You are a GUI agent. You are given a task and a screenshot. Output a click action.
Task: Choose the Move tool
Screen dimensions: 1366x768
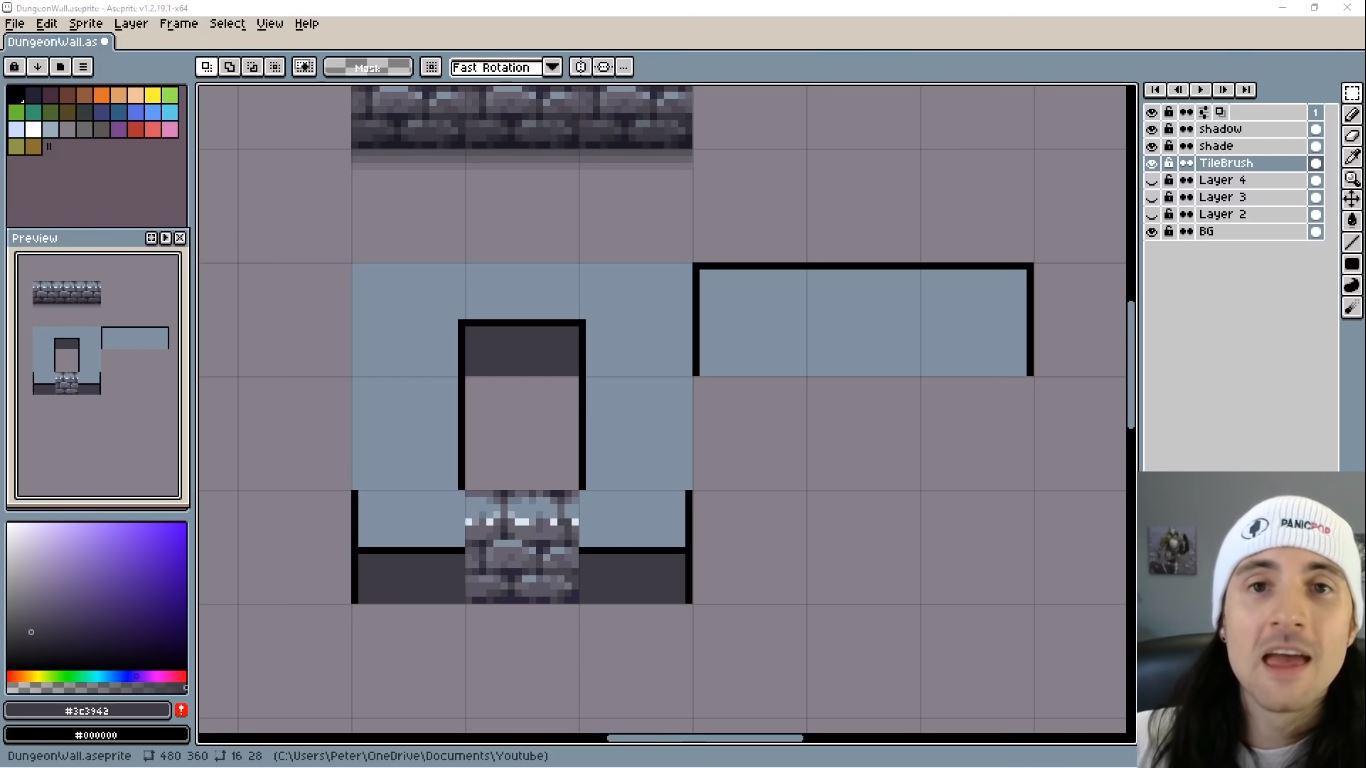pos(1352,199)
